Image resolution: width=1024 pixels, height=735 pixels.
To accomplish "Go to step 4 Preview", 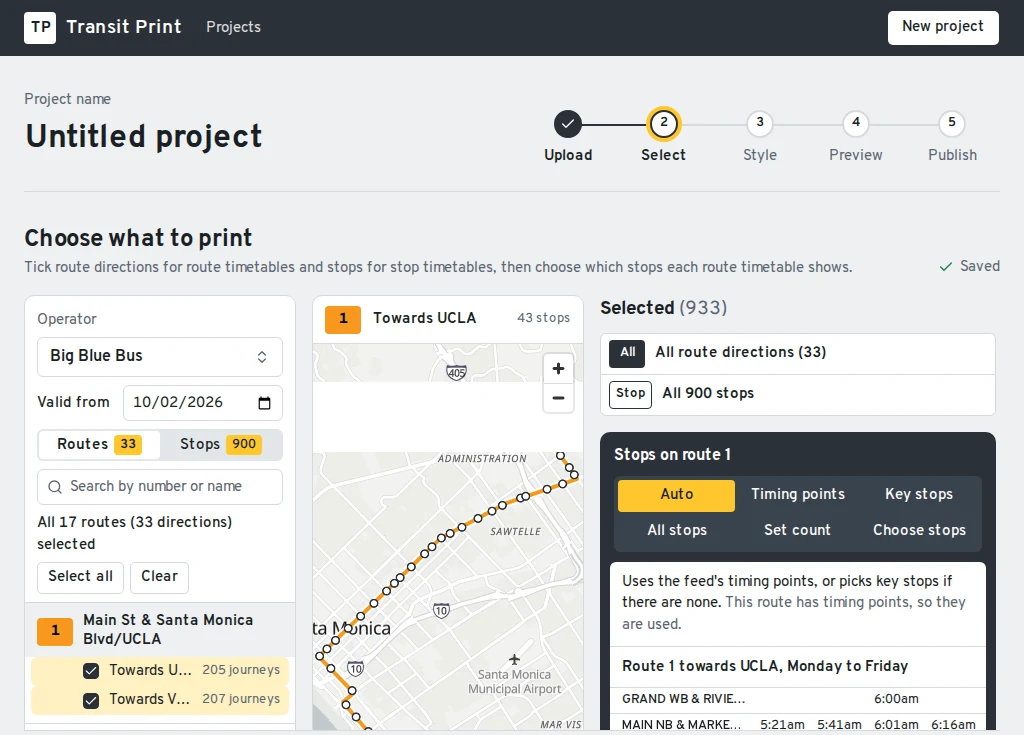I will point(856,123).
